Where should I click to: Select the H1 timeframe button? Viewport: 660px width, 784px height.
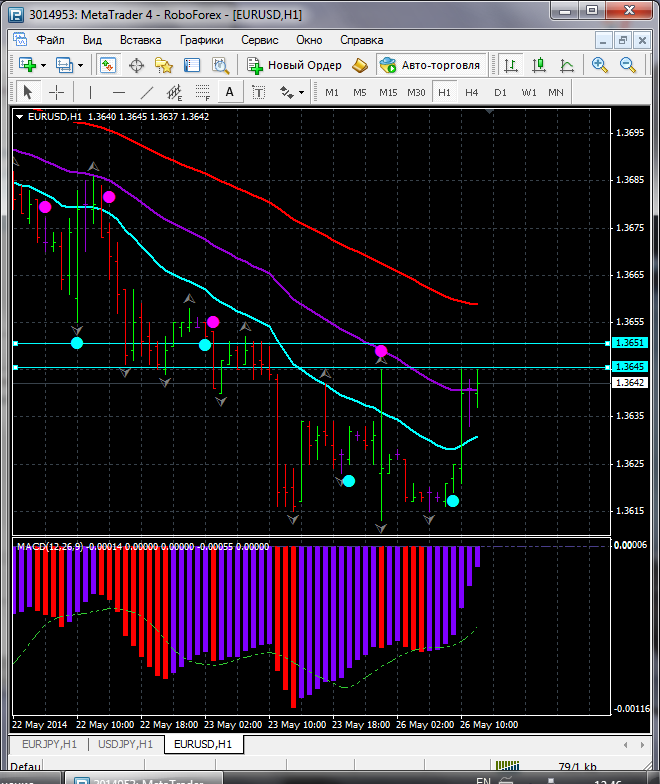click(x=444, y=92)
